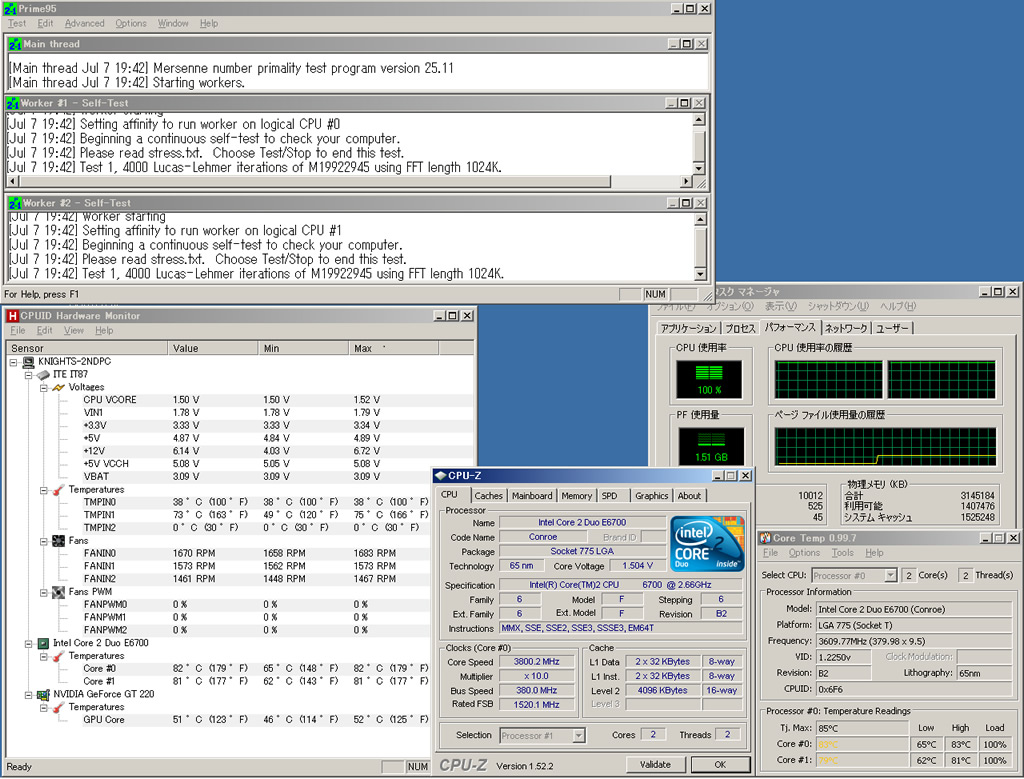
Task: Click the Intel Core 2 Duo E6700 CPU icon
Action: pyautogui.click(x=43, y=643)
